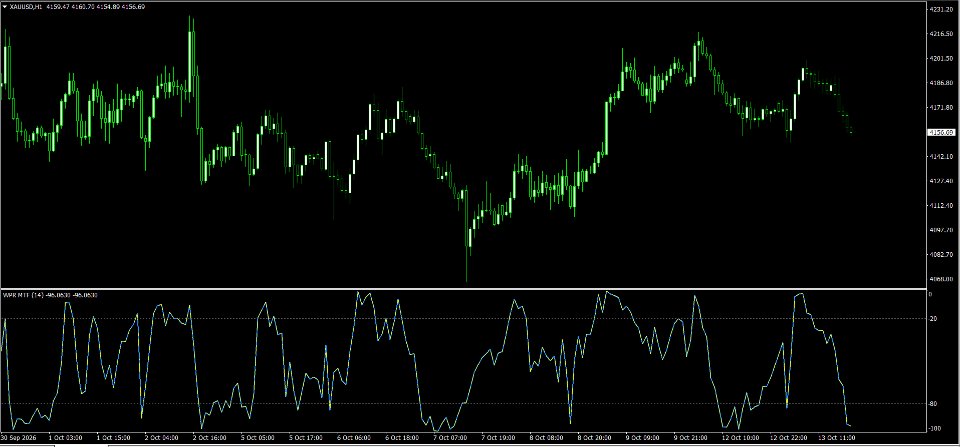Click the -20 indicator level label
This screenshot has height=447, width=960.
[x=934, y=318]
